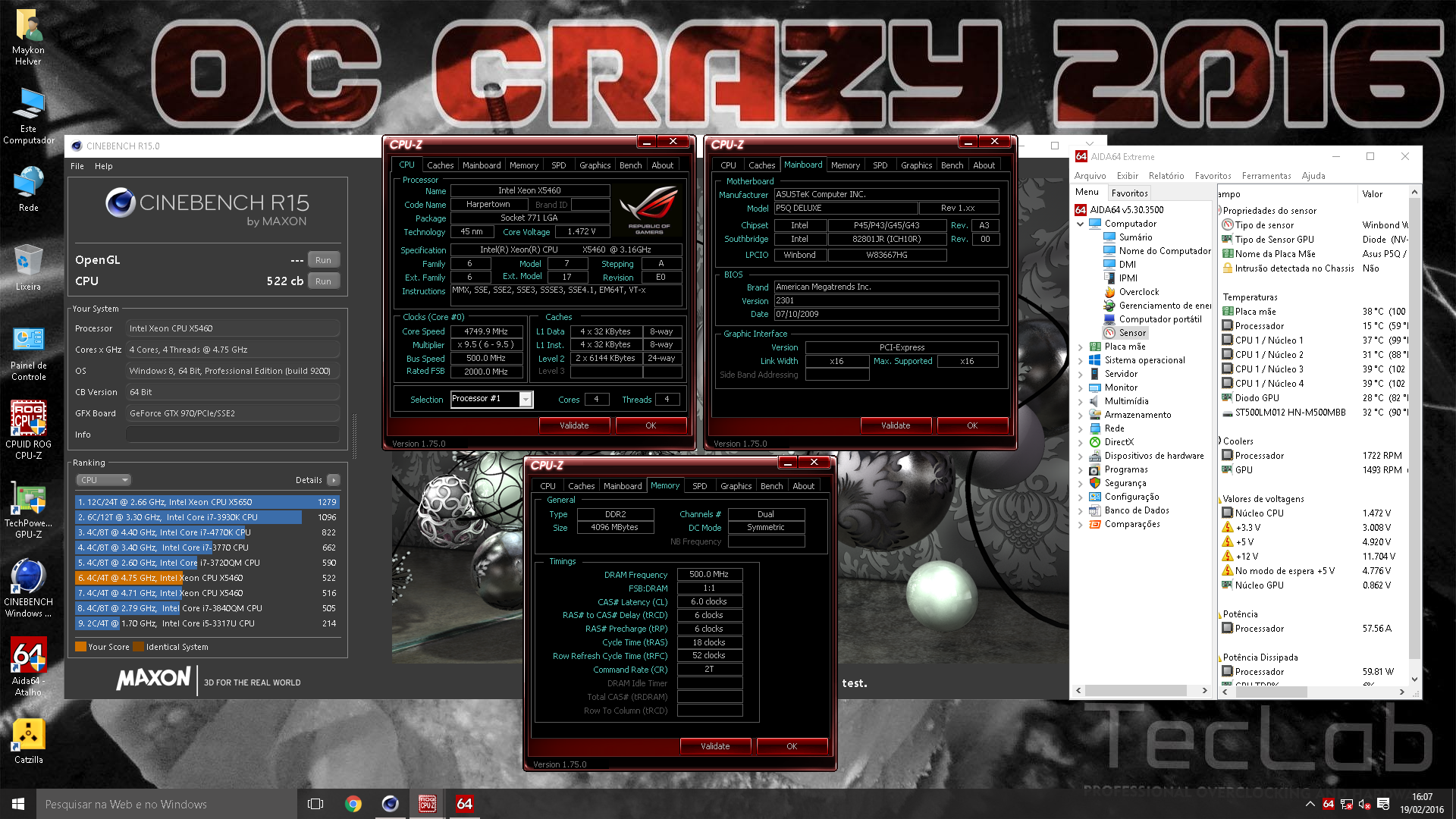The image size is (1456, 819).
Task: Click OK in the CPU-Z Mainboard window
Action: point(972,425)
